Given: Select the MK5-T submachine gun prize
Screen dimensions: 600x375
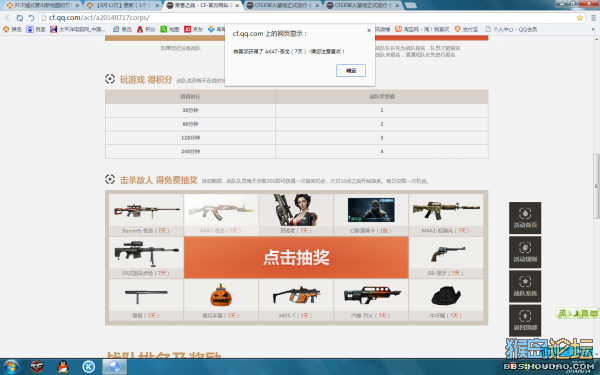Looking at the screenshot, I should 296,300.
